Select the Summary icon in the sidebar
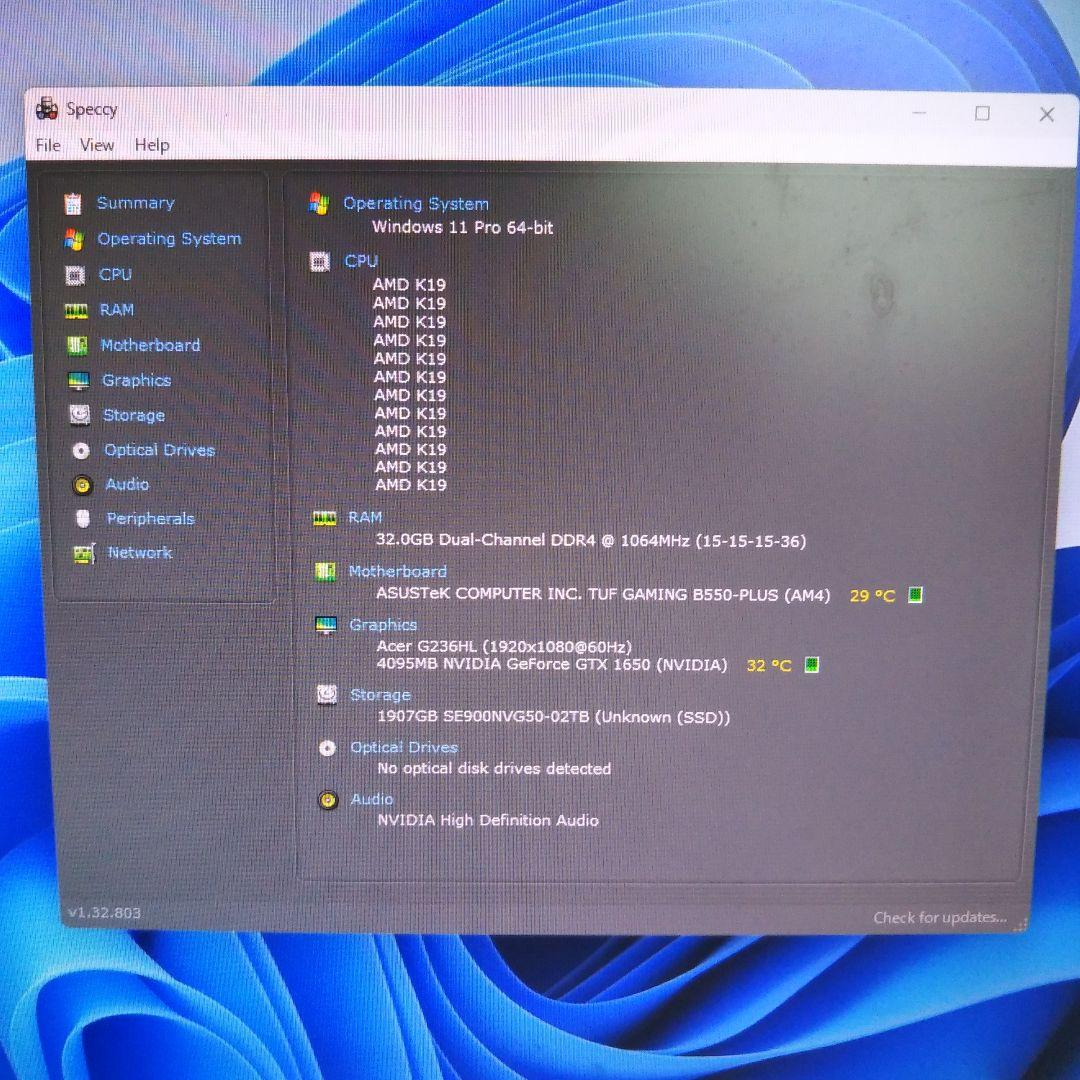 (75, 203)
